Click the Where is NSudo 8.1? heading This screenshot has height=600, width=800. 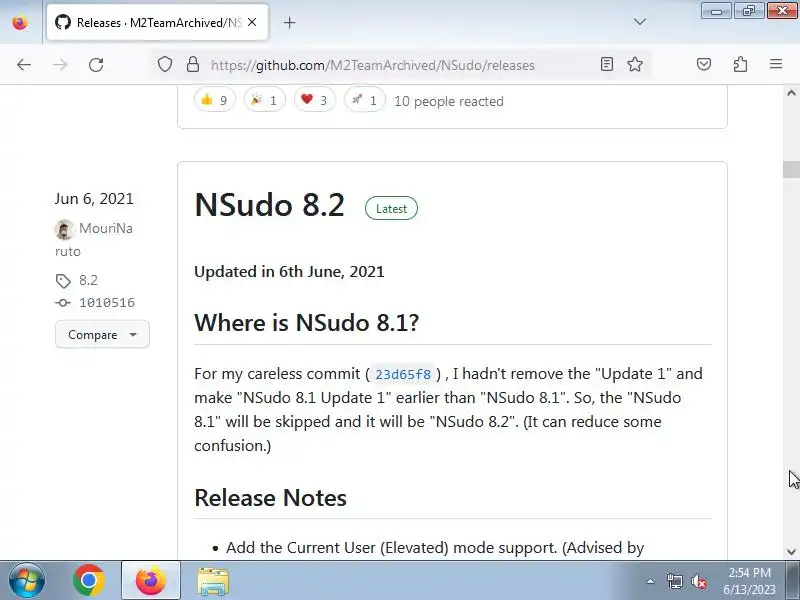(306, 322)
